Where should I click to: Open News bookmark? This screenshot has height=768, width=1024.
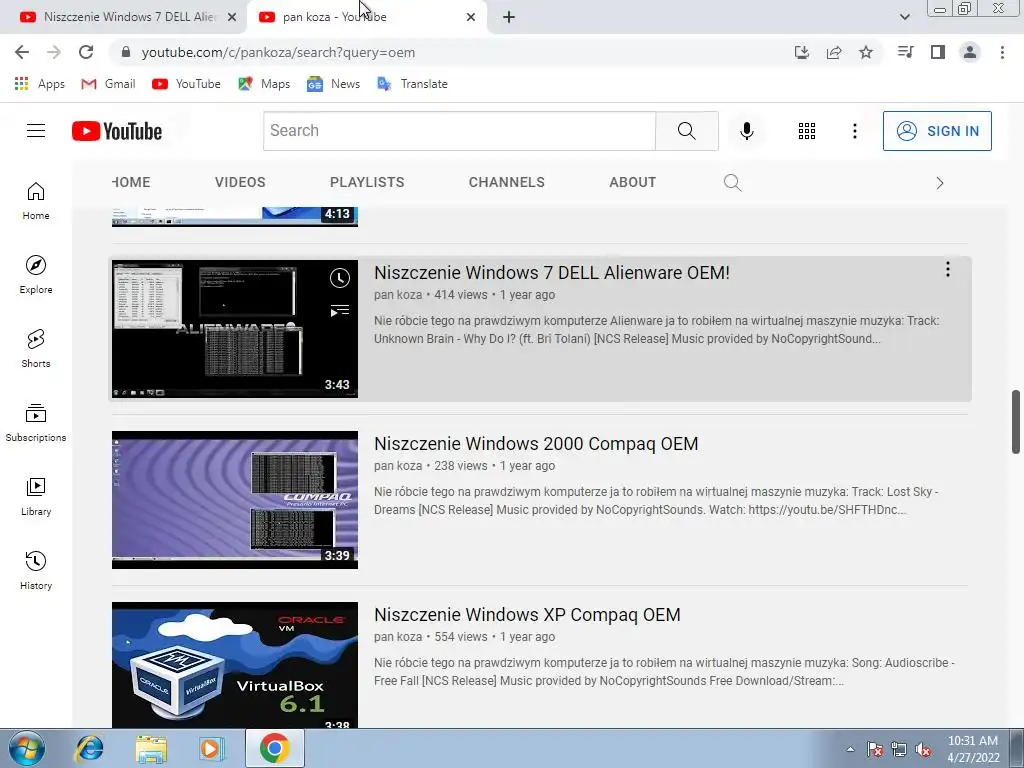(334, 84)
